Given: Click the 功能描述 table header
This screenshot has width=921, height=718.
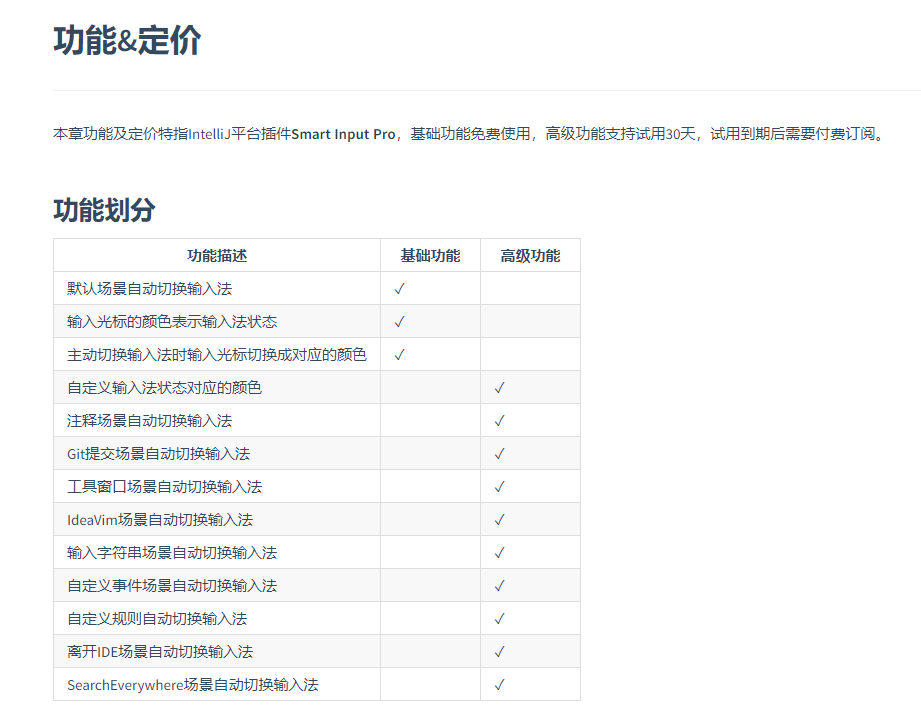Looking at the screenshot, I should 217,256.
